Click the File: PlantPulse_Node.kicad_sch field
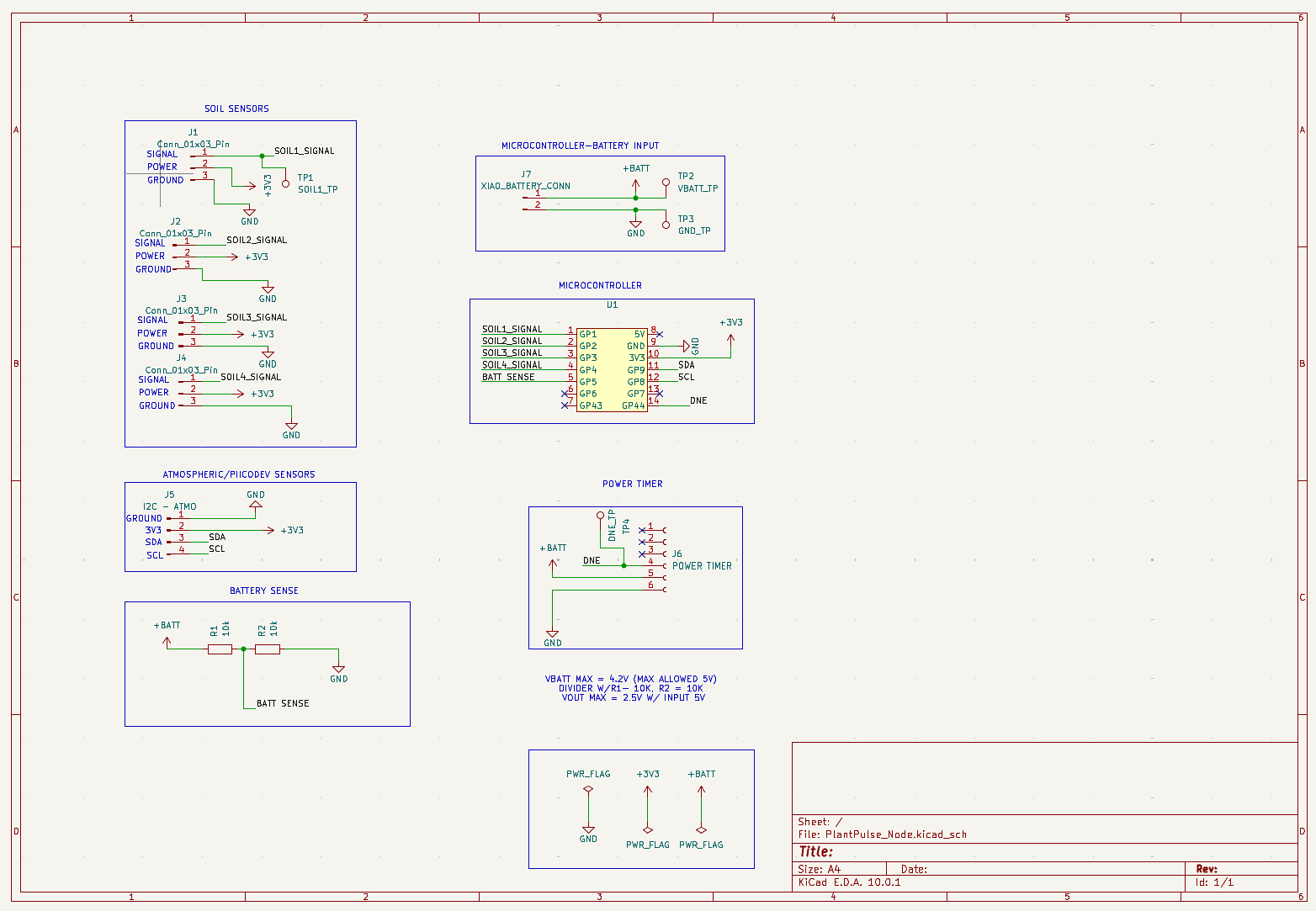This screenshot has height=911, width=1316. click(x=883, y=834)
